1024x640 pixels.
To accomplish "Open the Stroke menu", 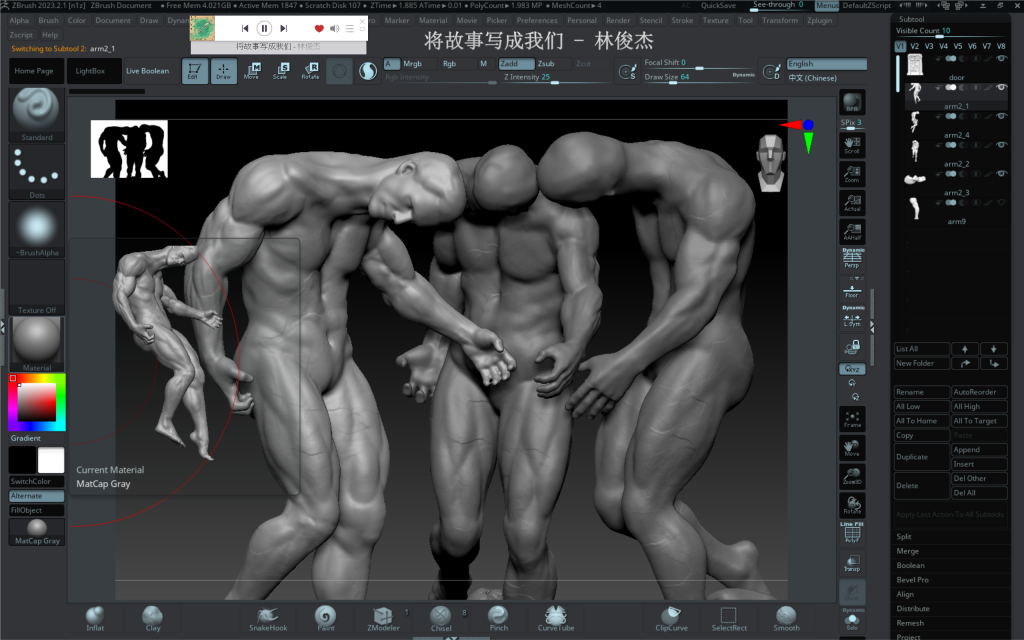I will pos(682,20).
